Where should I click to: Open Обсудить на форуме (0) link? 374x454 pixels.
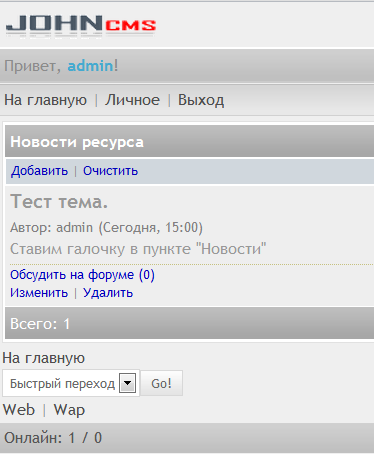[82, 275]
